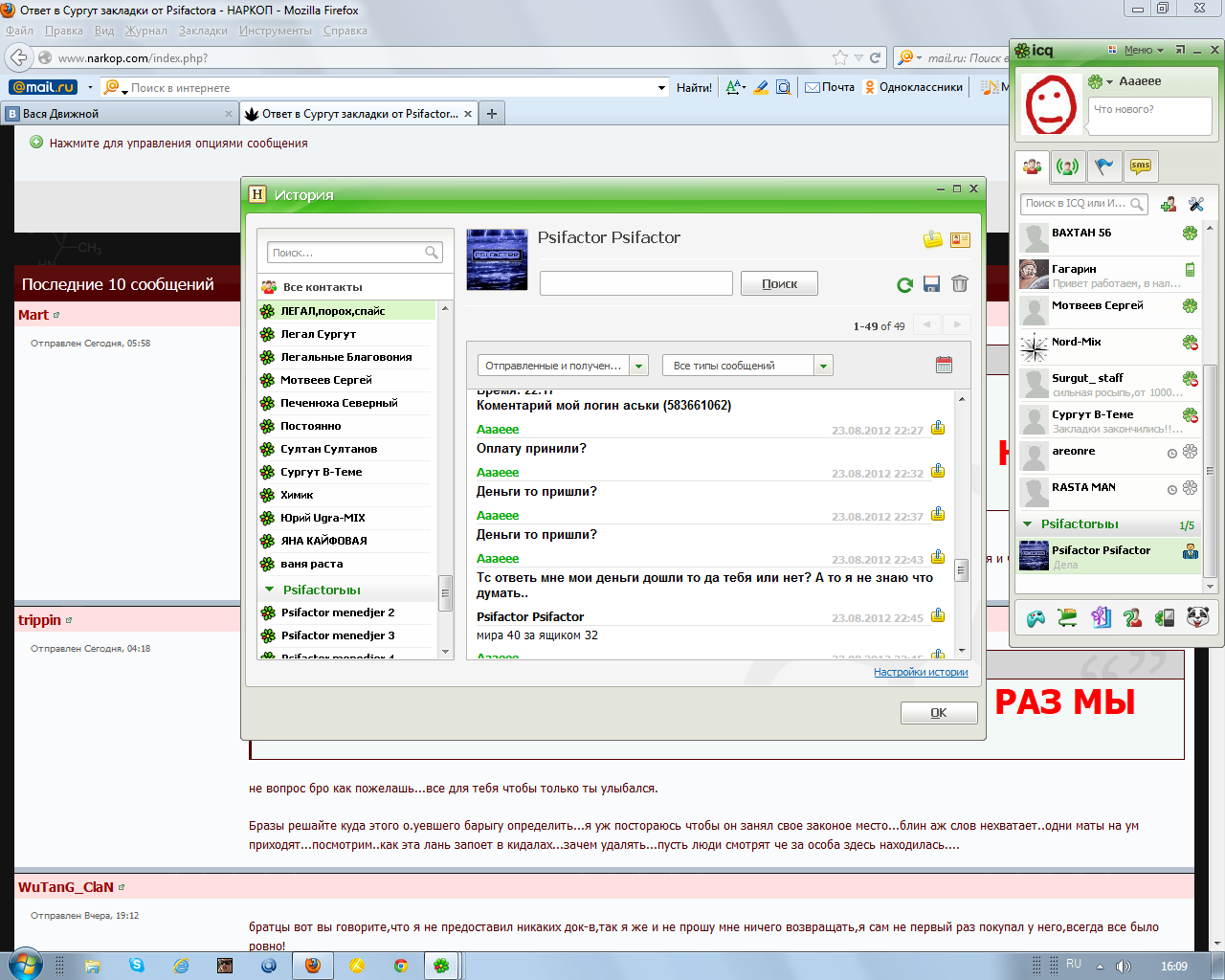Open the calendar icon in History filters

944,365
